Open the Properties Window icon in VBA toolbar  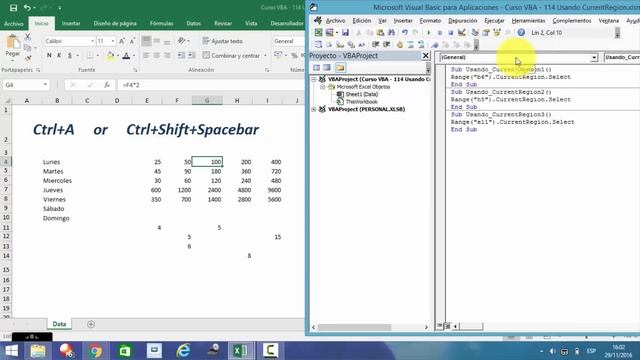(486, 33)
